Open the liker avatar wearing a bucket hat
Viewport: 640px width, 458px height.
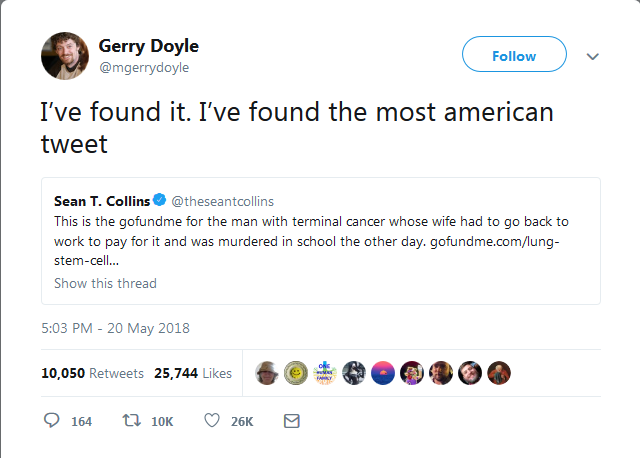(268, 373)
